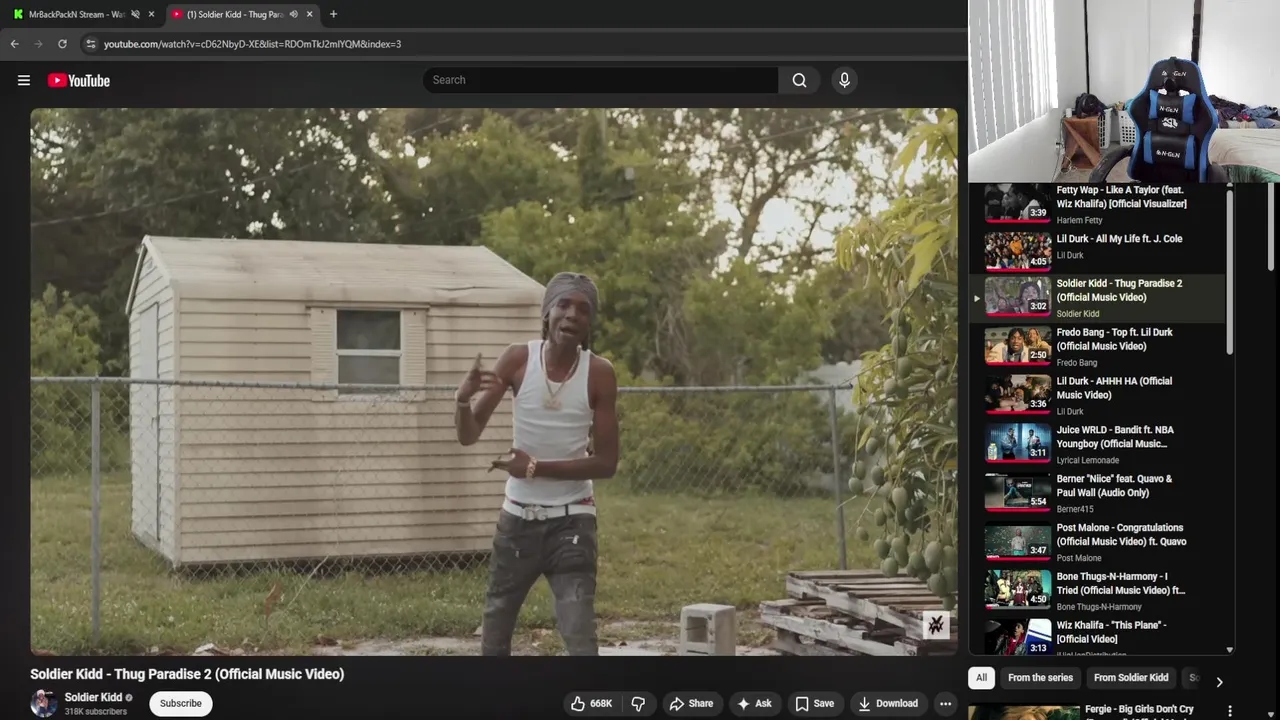
Task: Click the video watermark channel icon
Action: point(936,625)
